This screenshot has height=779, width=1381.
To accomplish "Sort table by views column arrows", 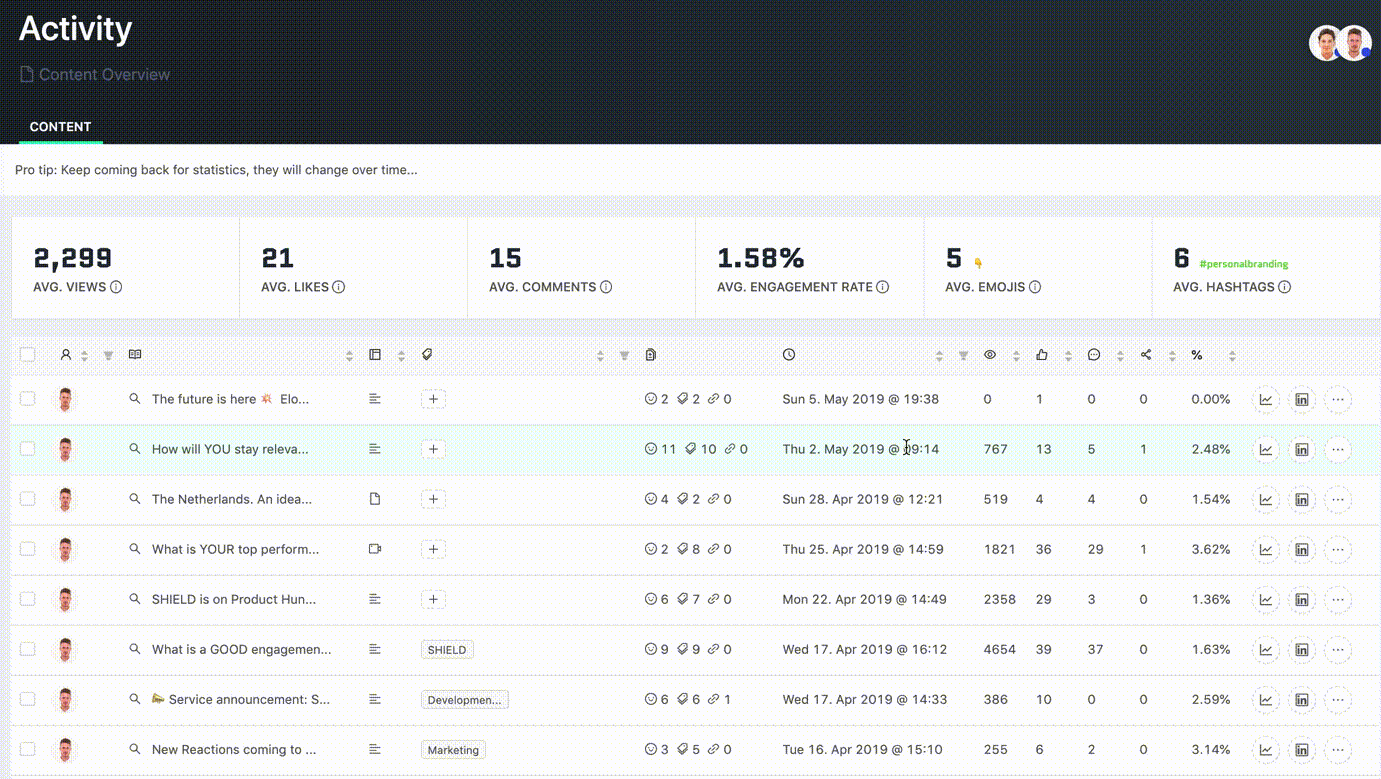I will 1016,356.
